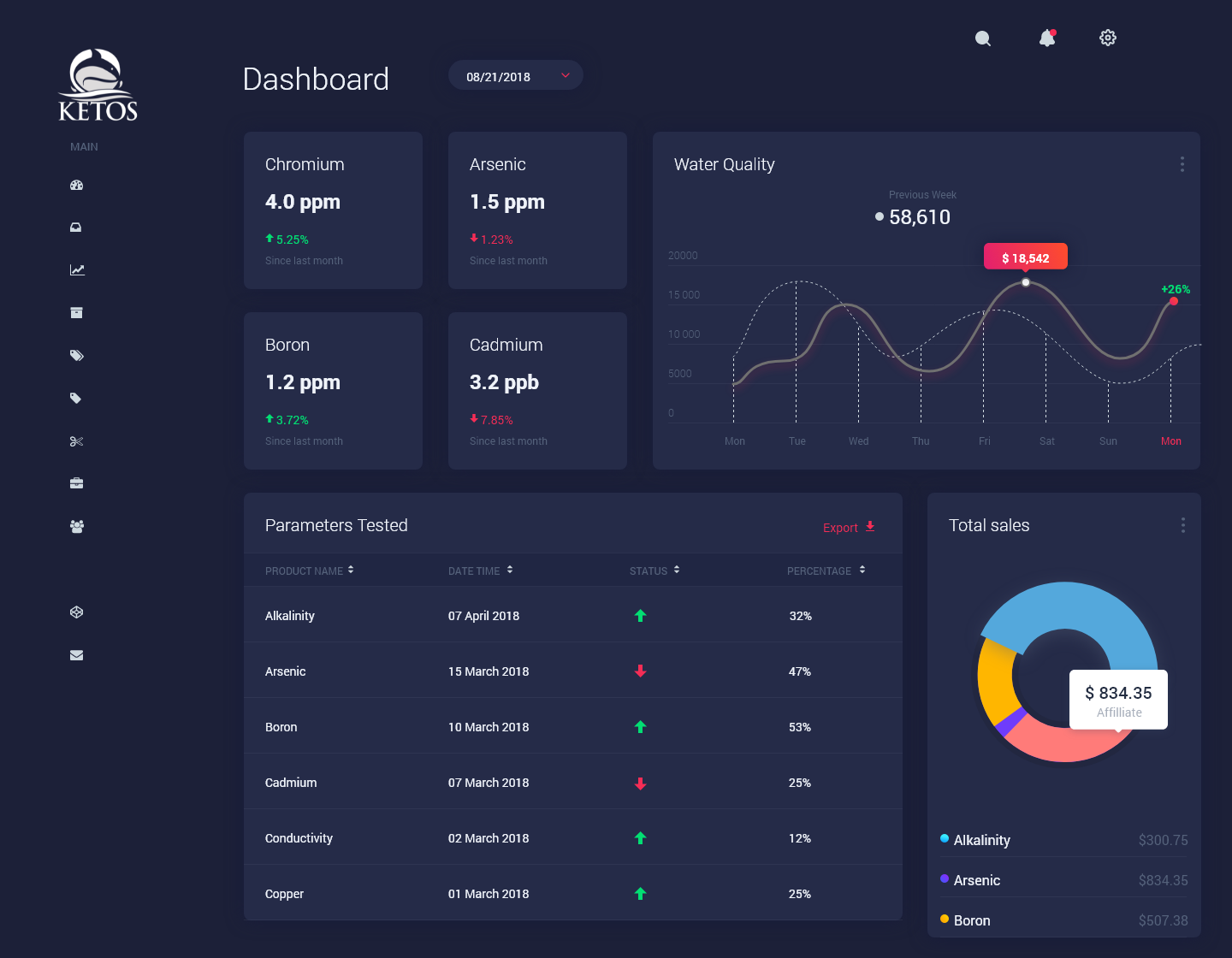
Task: Open notifications bell icon
Action: [x=1047, y=38]
